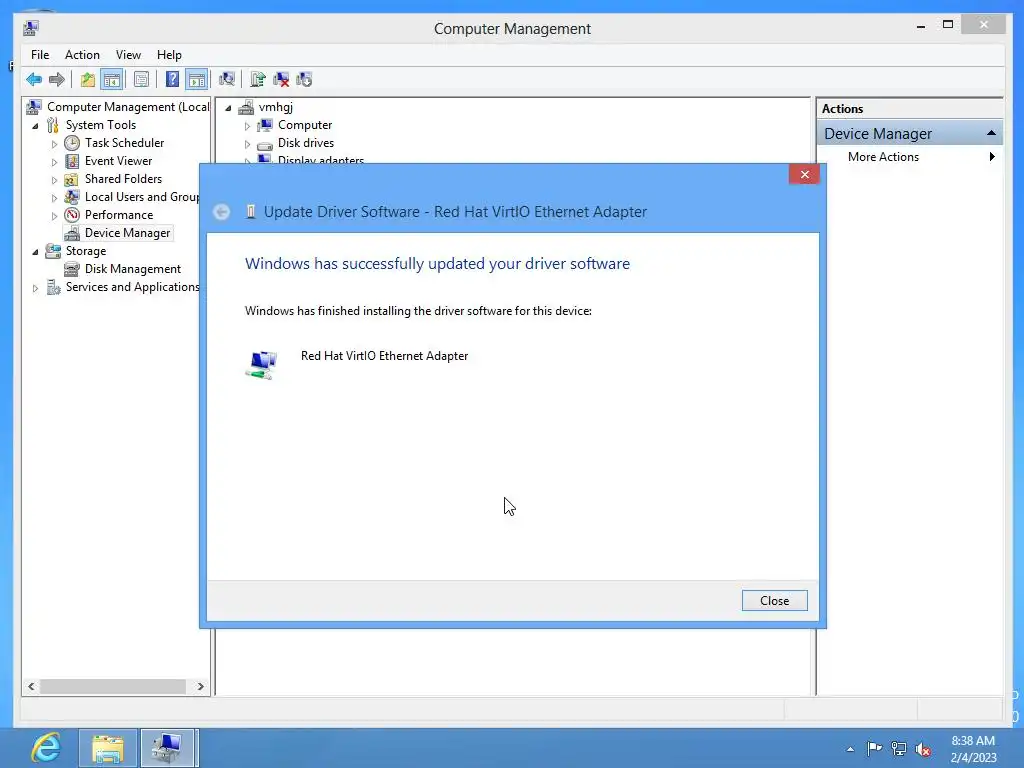Open Properties toolbar icon
The image size is (1024, 768).
click(141, 80)
